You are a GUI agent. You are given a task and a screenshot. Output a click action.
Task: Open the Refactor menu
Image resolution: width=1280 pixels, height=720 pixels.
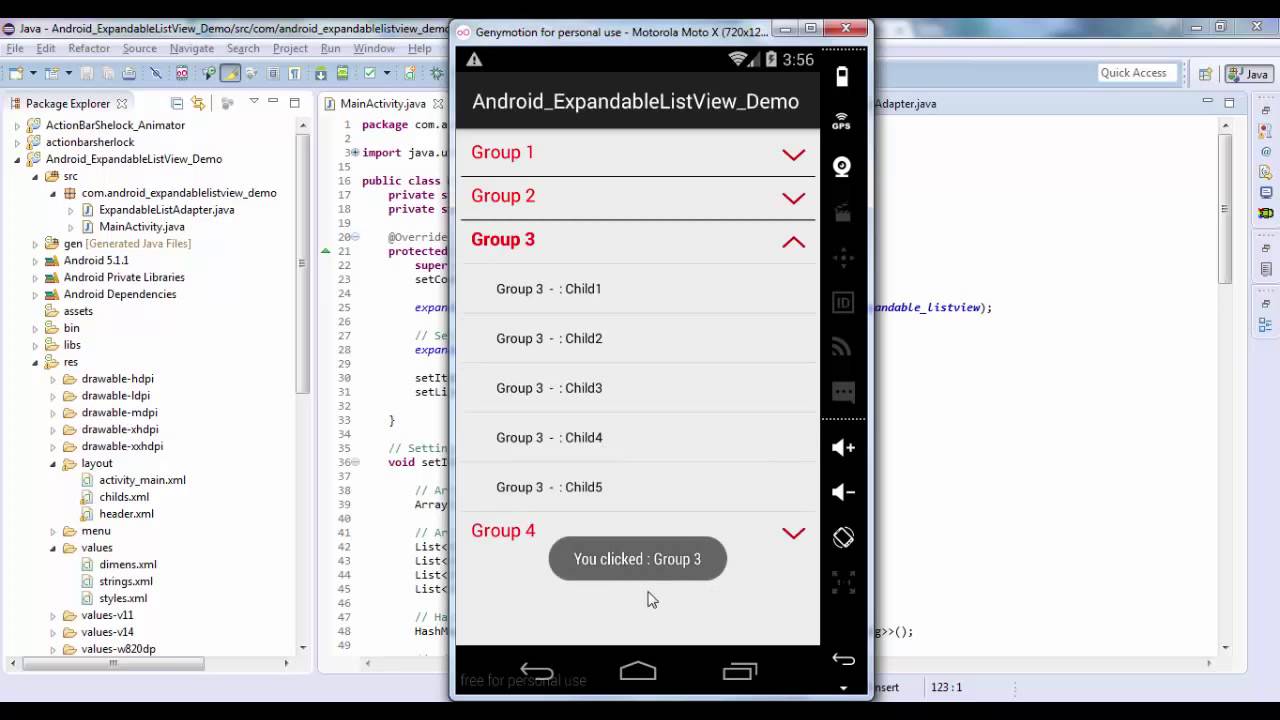(89, 48)
